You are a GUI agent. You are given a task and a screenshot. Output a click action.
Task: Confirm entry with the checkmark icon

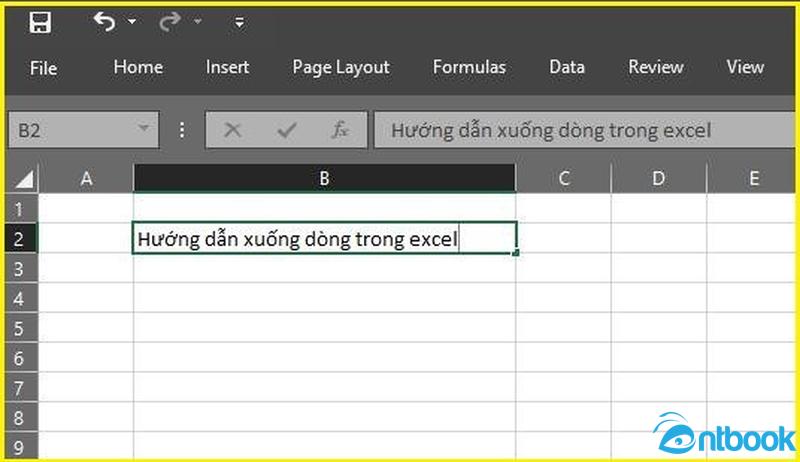[287, 130]
